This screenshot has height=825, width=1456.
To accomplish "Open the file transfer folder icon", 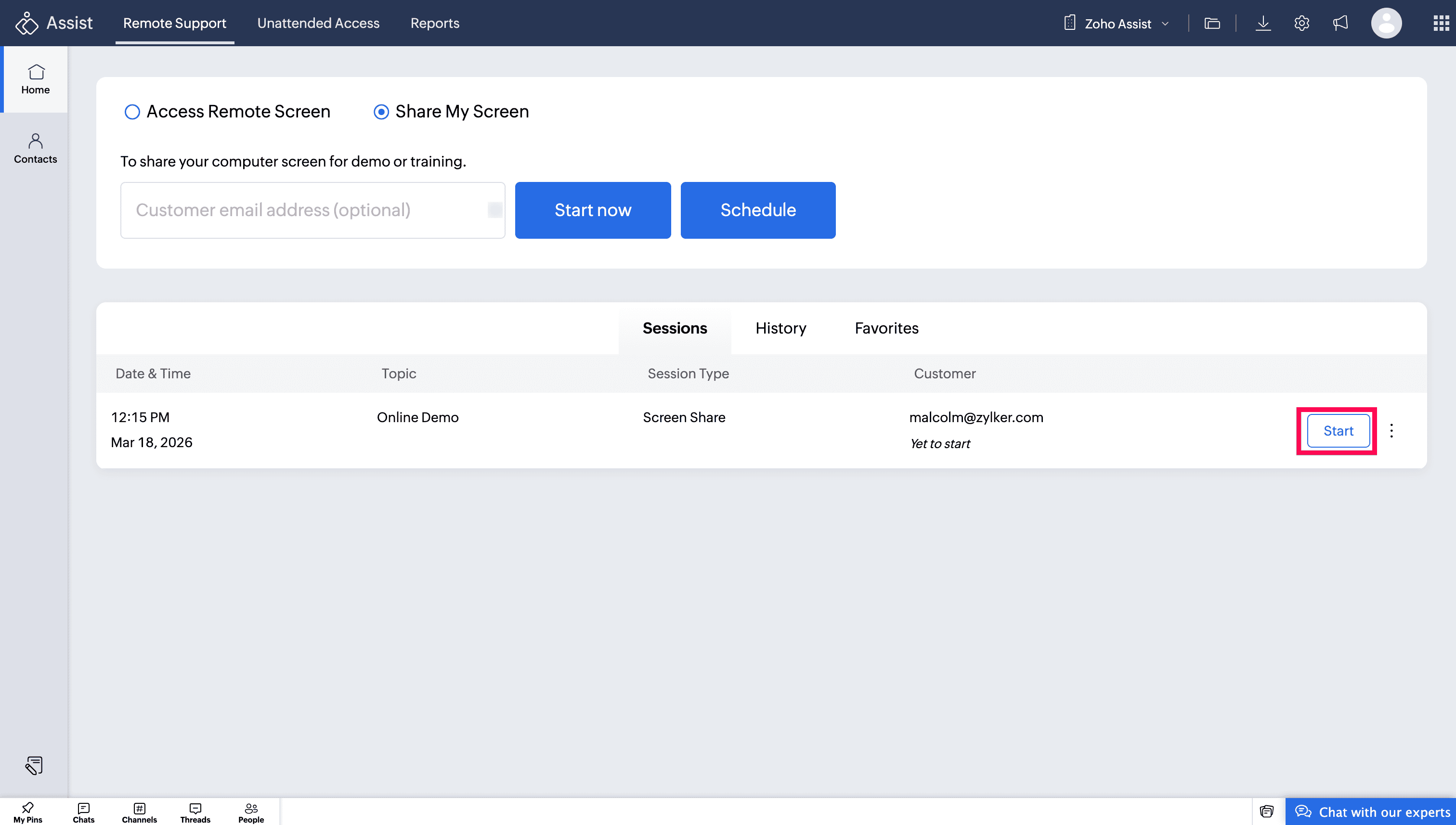I will [1212, 23].
